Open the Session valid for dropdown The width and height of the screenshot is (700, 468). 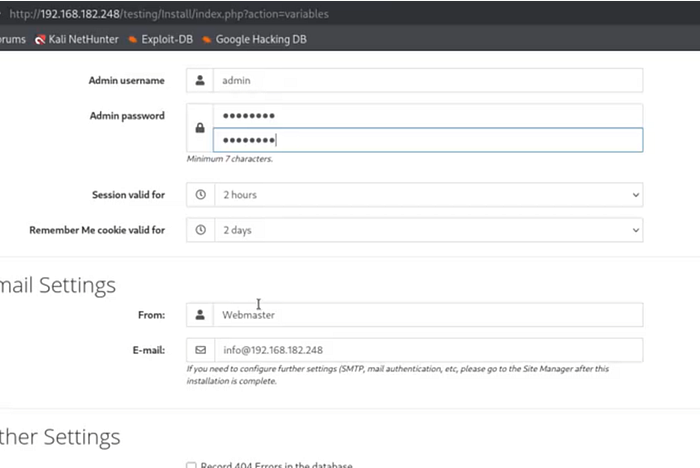[429, 195]
